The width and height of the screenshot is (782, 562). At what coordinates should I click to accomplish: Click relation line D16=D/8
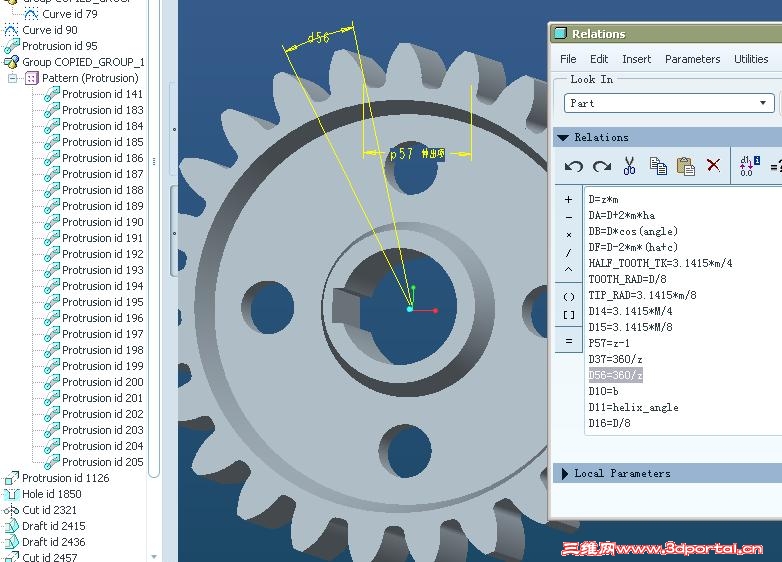point(609,423)
